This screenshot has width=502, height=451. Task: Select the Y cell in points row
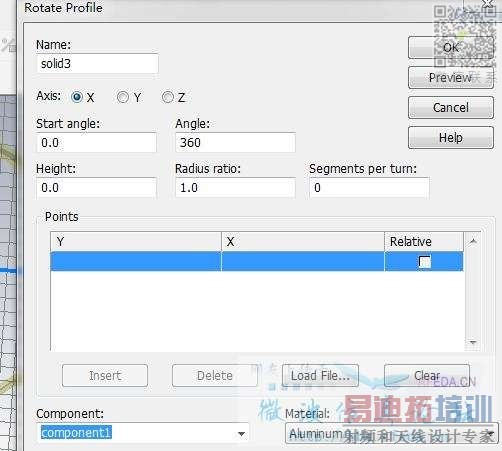point(136,261)
